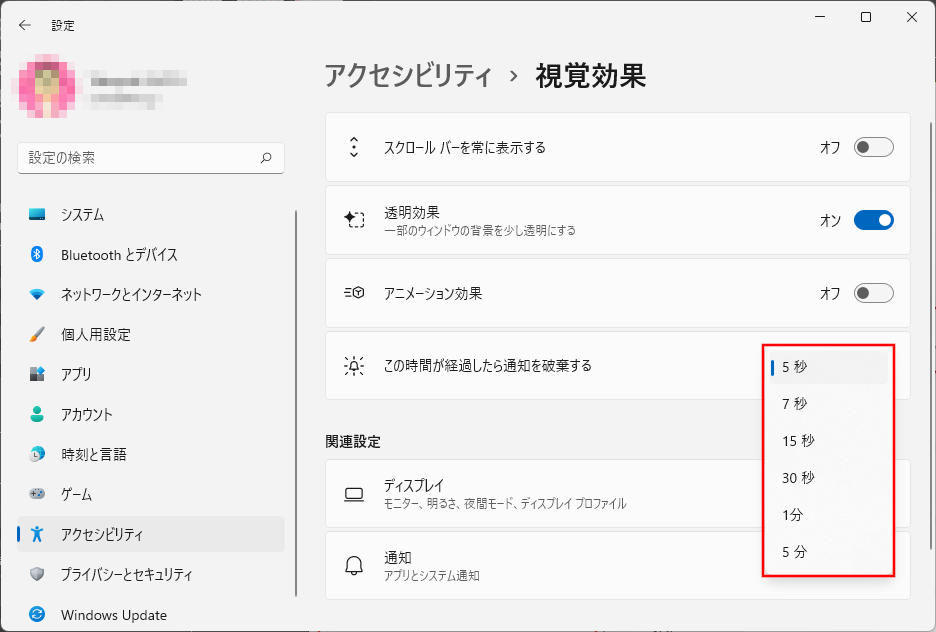Image resolution: width=936 pixels, height=632 pixels.
Task: Open アカウント in the sidebar
Action: point(87,415)
